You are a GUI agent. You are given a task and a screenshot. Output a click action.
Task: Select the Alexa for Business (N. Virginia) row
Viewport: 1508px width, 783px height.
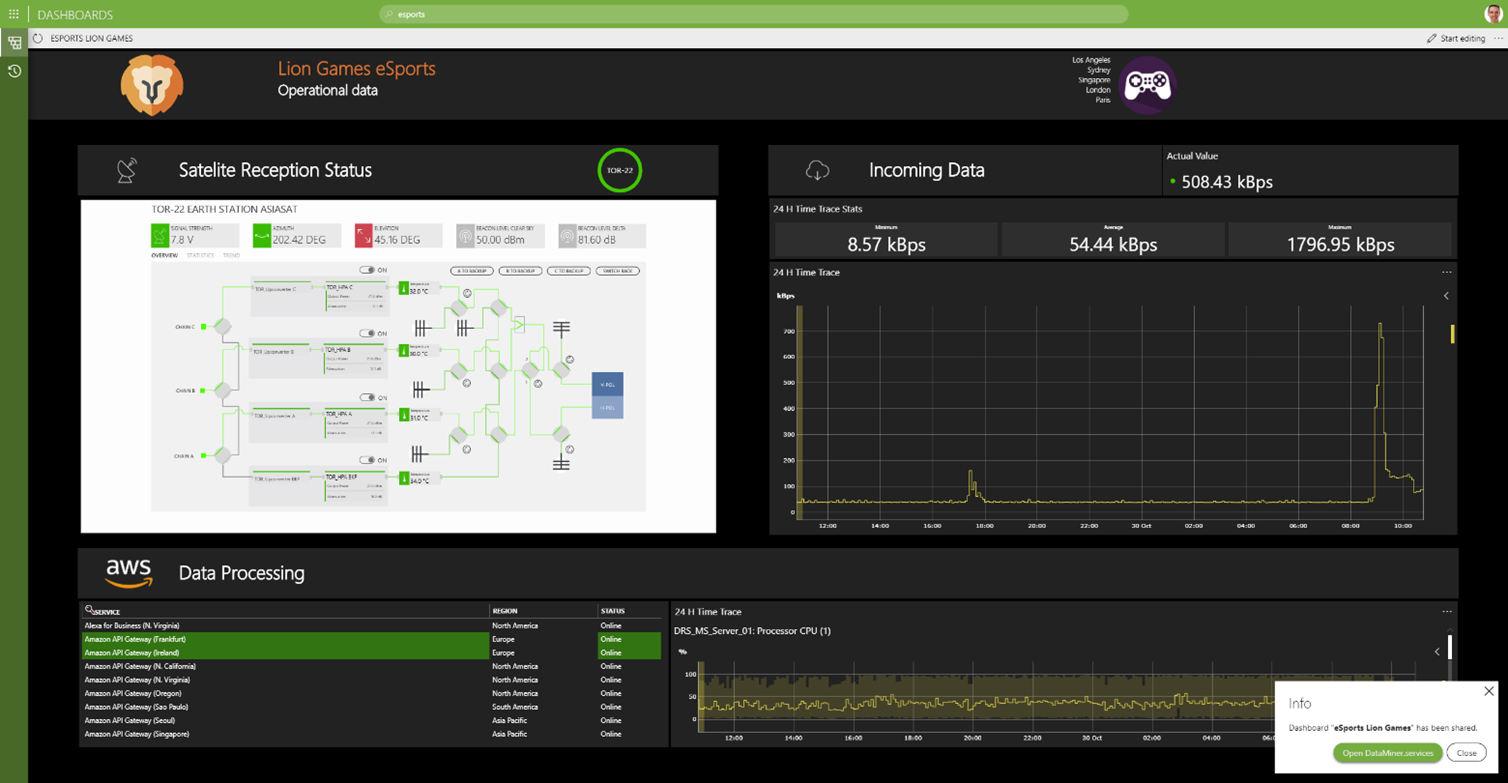click(371, 625)
